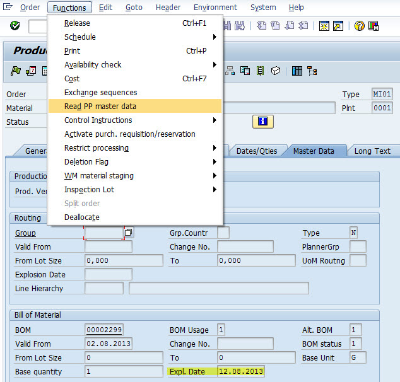Click the Group field search help icon
The height and width of the screenshot is (382, 400).
pos(129,232)
